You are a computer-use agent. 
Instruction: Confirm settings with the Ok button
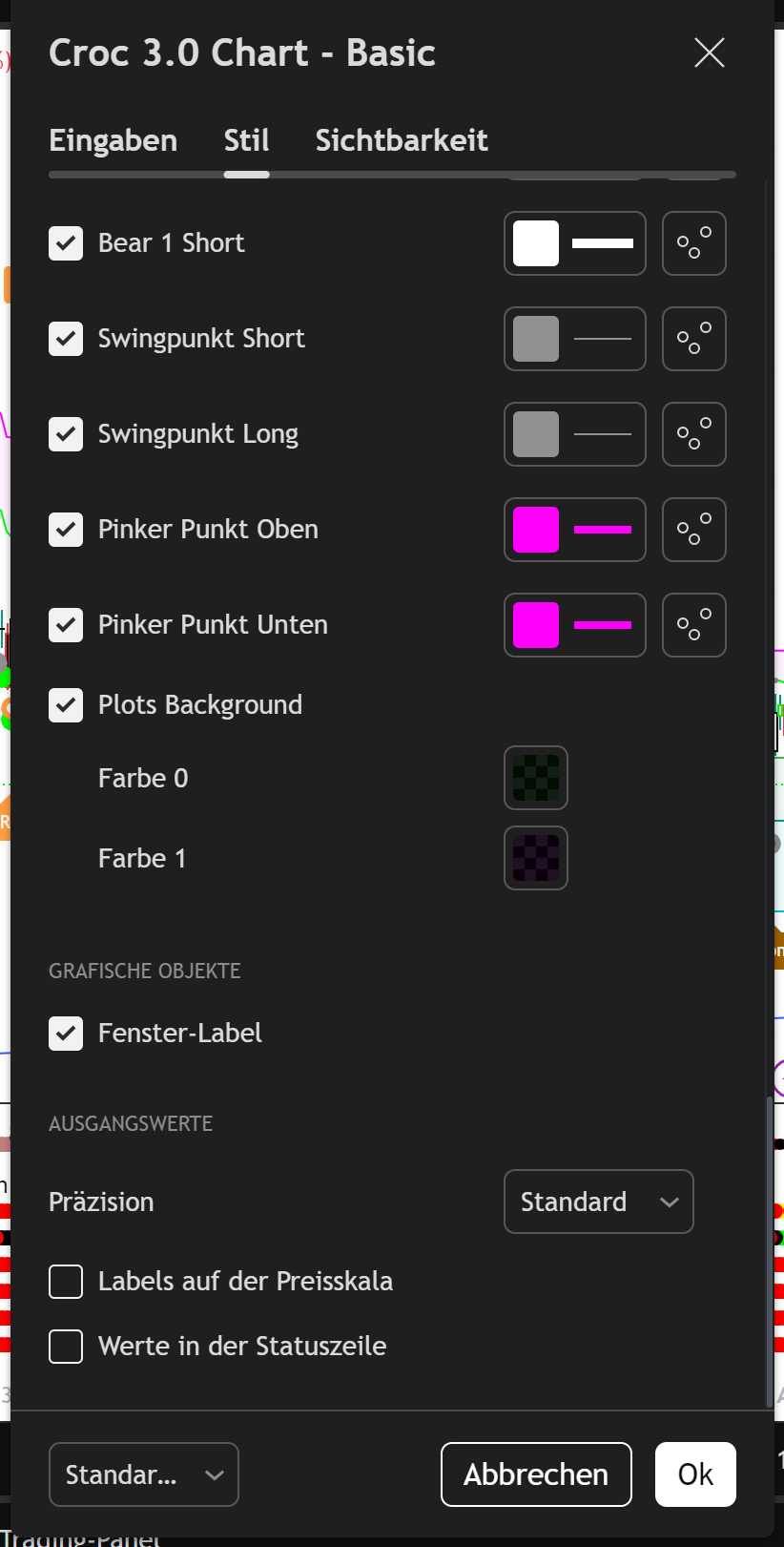click(695, 1474)
